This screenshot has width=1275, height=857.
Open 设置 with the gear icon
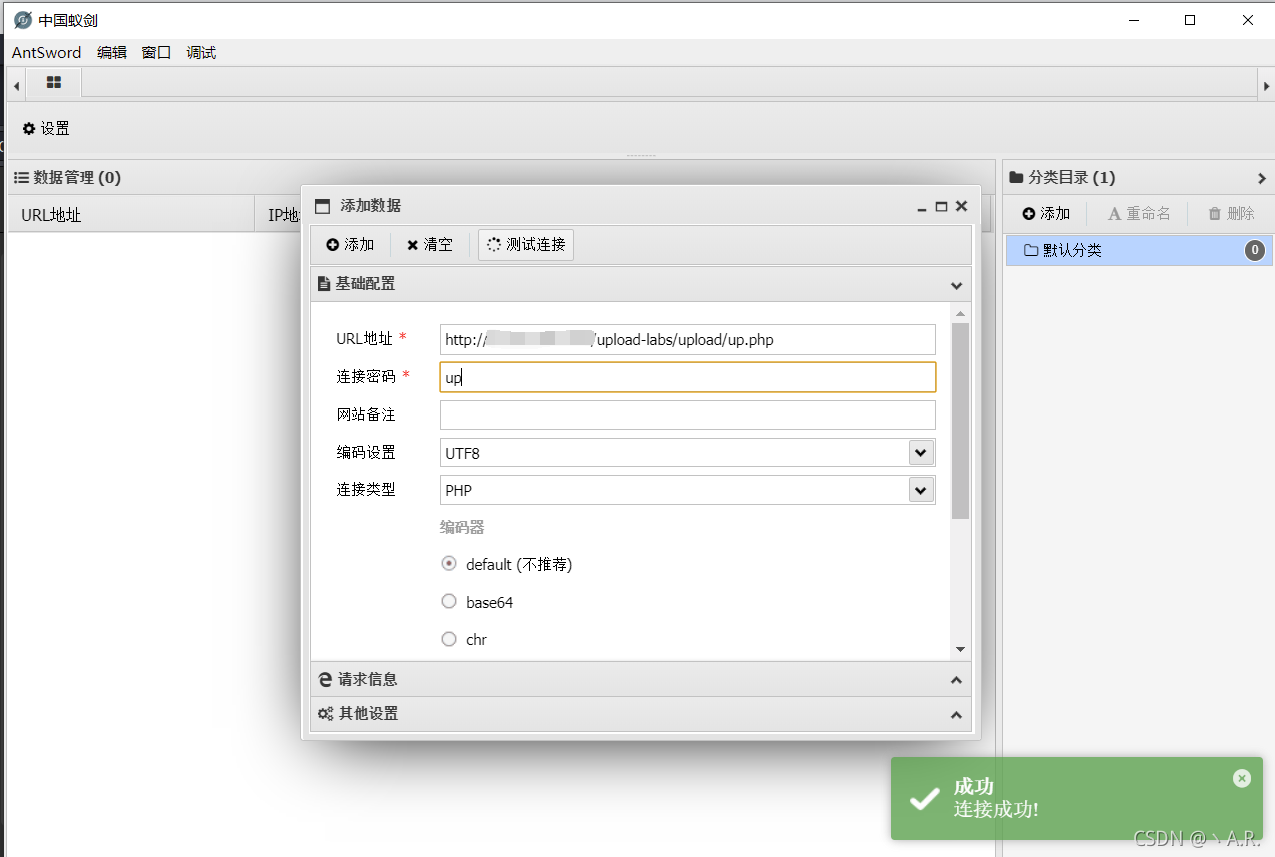pyautogui.click(x=46, y=129)
